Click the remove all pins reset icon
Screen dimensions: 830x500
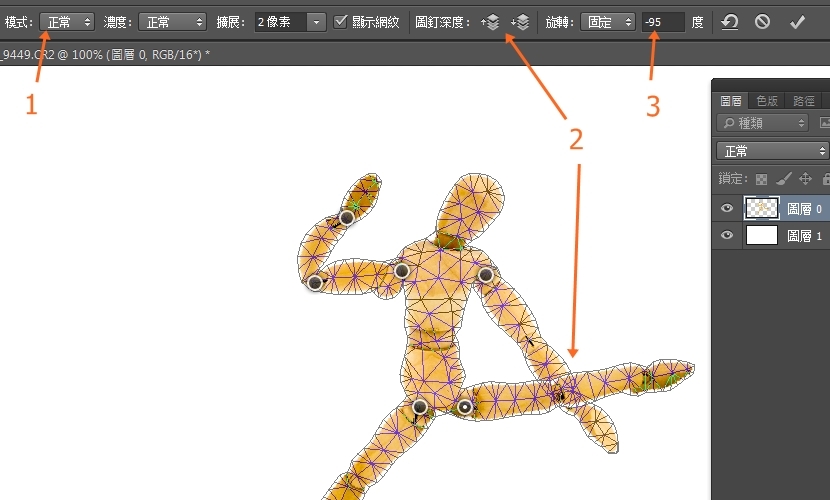coord(730,21)
